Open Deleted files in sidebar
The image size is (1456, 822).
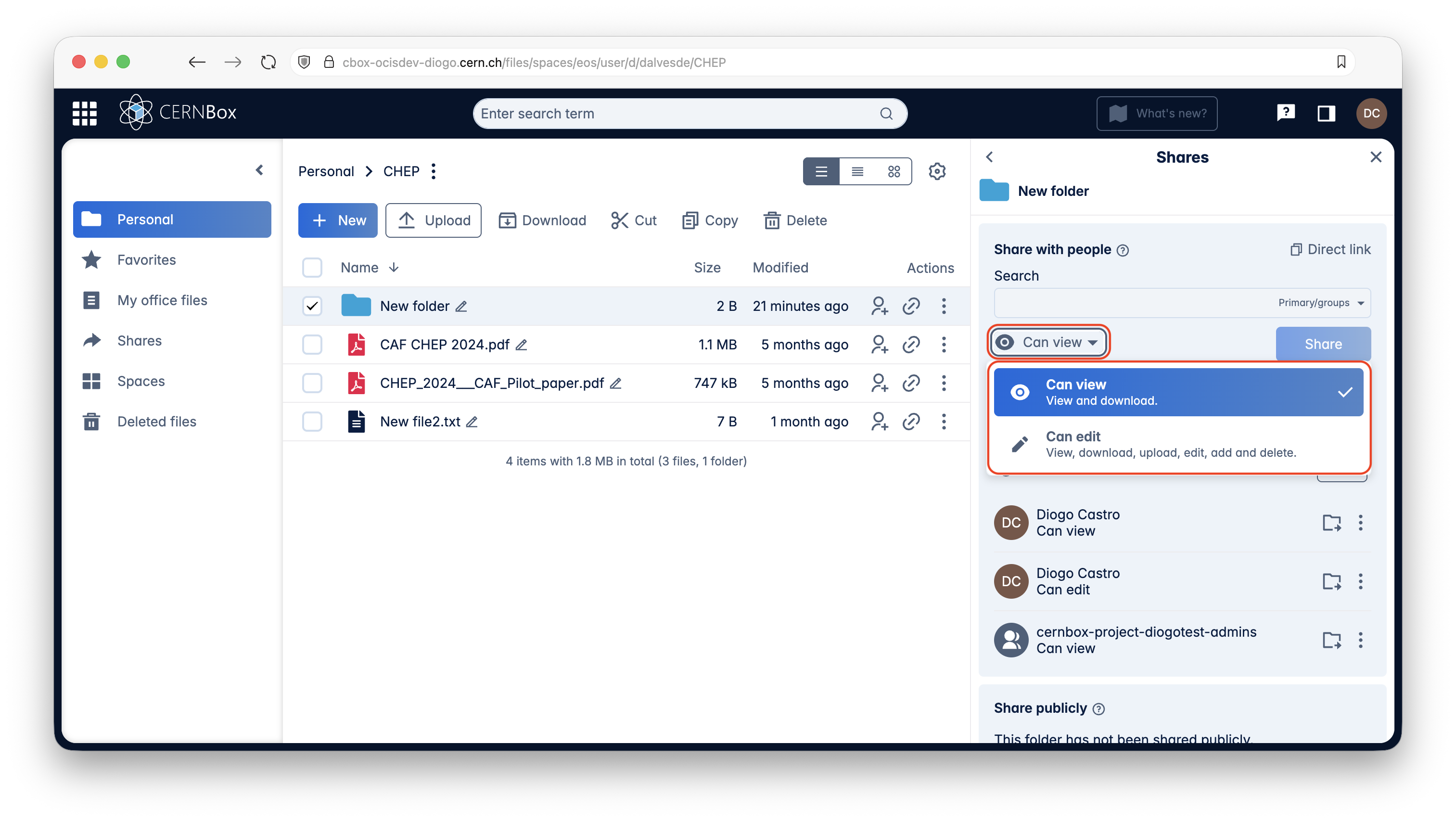(x=156, y=421)
